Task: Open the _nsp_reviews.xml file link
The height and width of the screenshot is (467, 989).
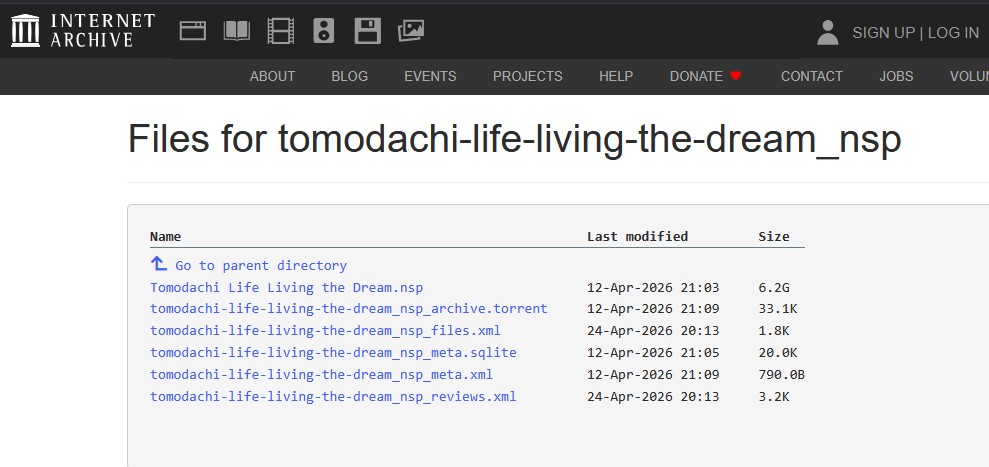Action: pos(333,397)
